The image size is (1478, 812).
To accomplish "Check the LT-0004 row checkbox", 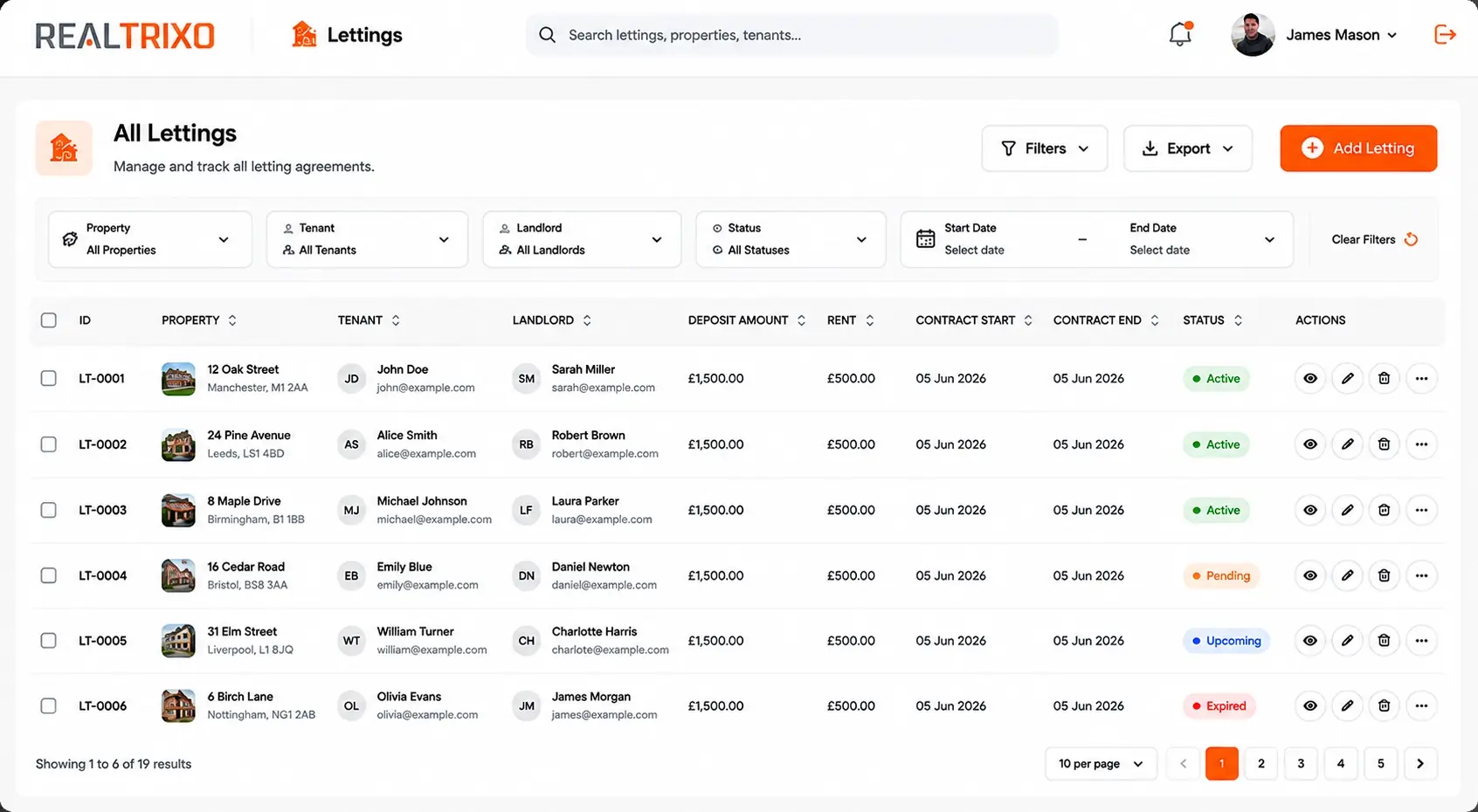I will [x=49, y=575].
